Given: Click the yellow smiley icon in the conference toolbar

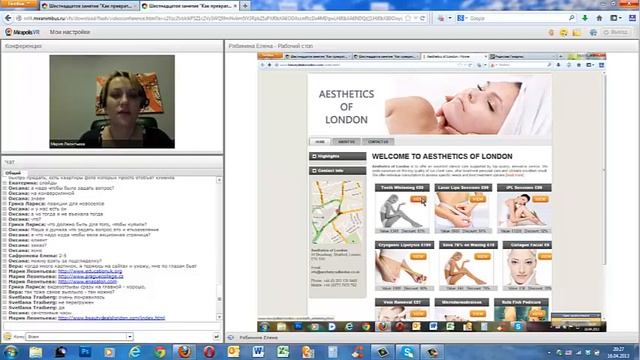Looking at the screenshot, I should click(x=564, y=32).
